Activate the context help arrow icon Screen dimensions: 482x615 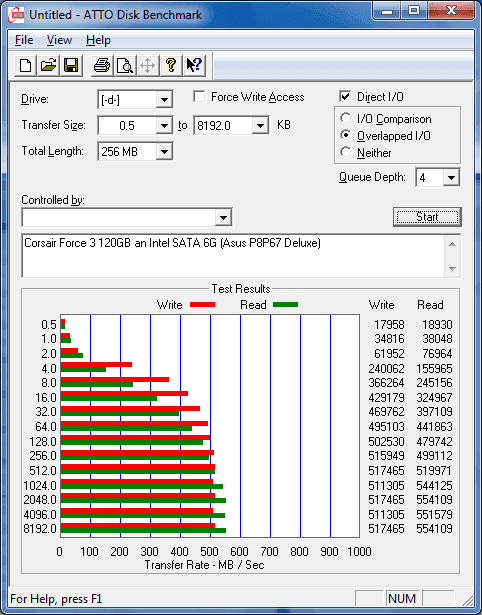[x=194, y=65]
